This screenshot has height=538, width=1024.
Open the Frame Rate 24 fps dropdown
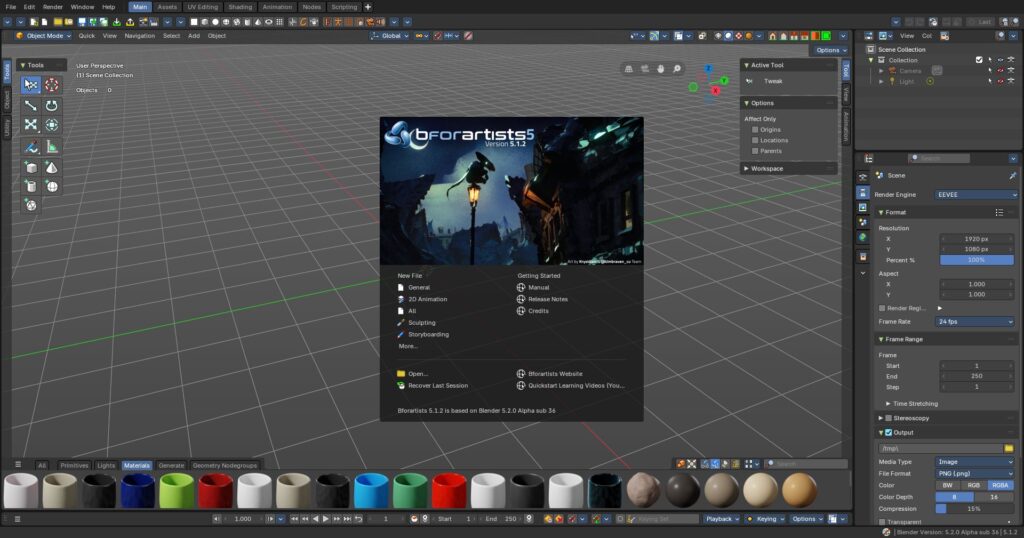point(975,322)
